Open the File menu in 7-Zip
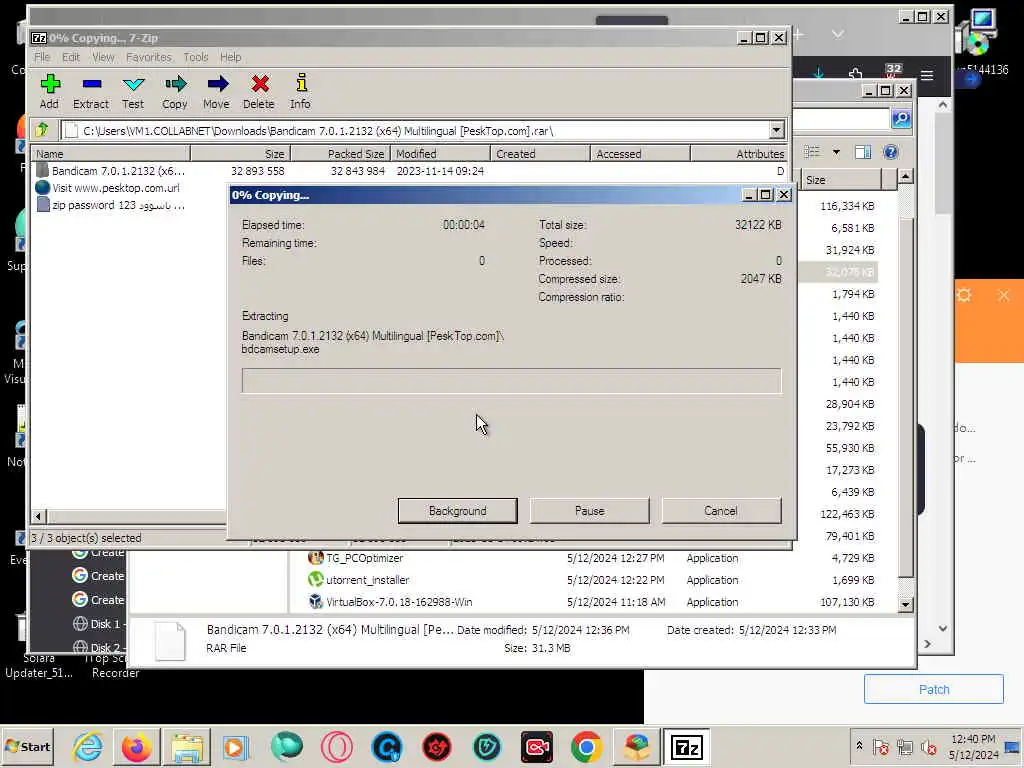The image size is (1024, 768). pos(42,57)
